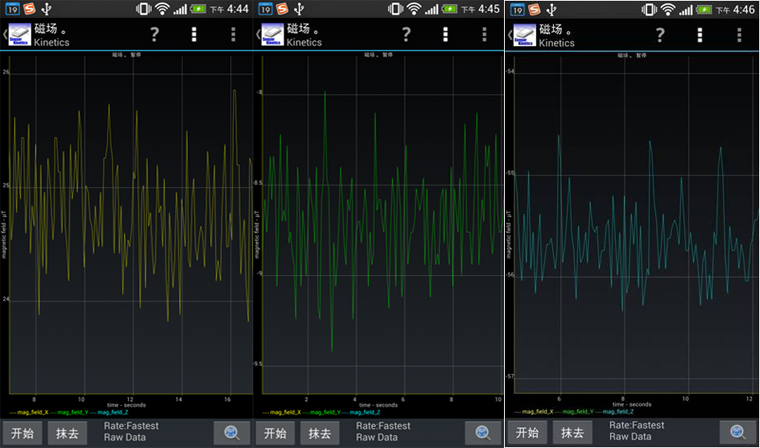This screenshot has height=448, width=760.
Task: Tap the Rate:Fastest text on 4:44 screen
Action: tap(131, 426)
